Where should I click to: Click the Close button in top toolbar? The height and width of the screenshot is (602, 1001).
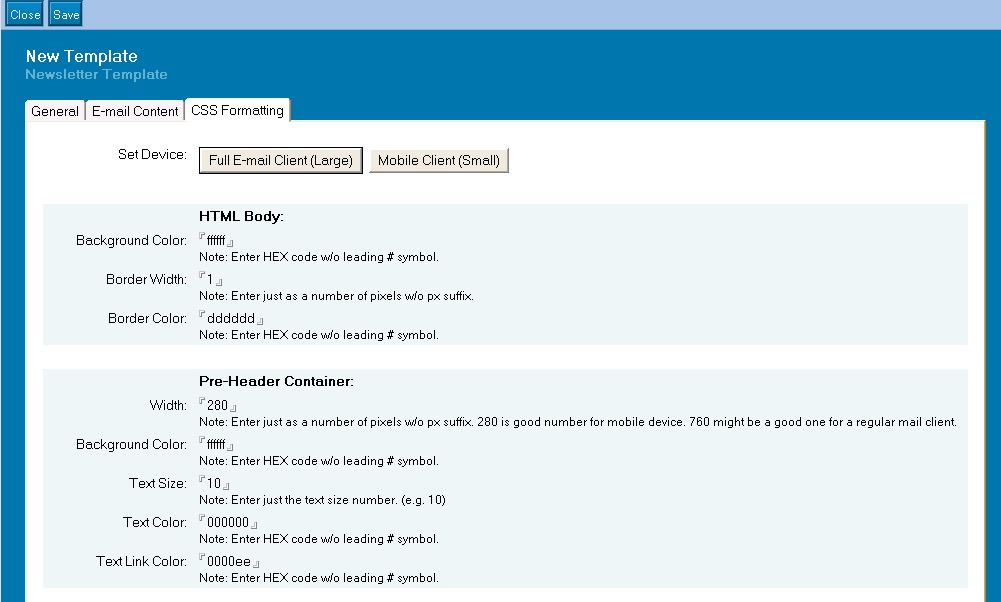click(x=25, y=15)
